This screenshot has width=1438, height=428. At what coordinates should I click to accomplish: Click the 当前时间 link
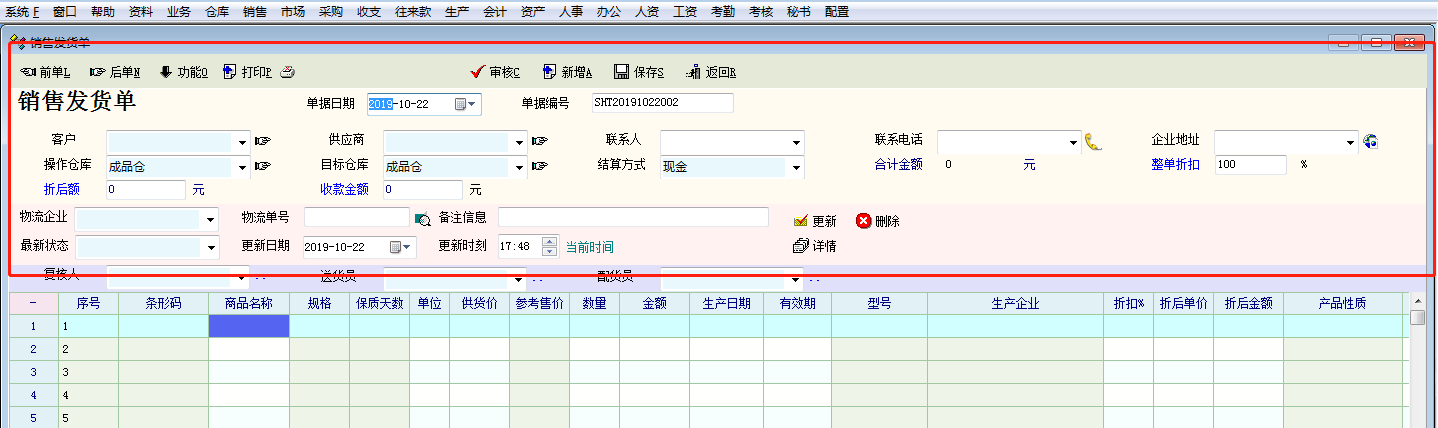[x=590, y=247]
